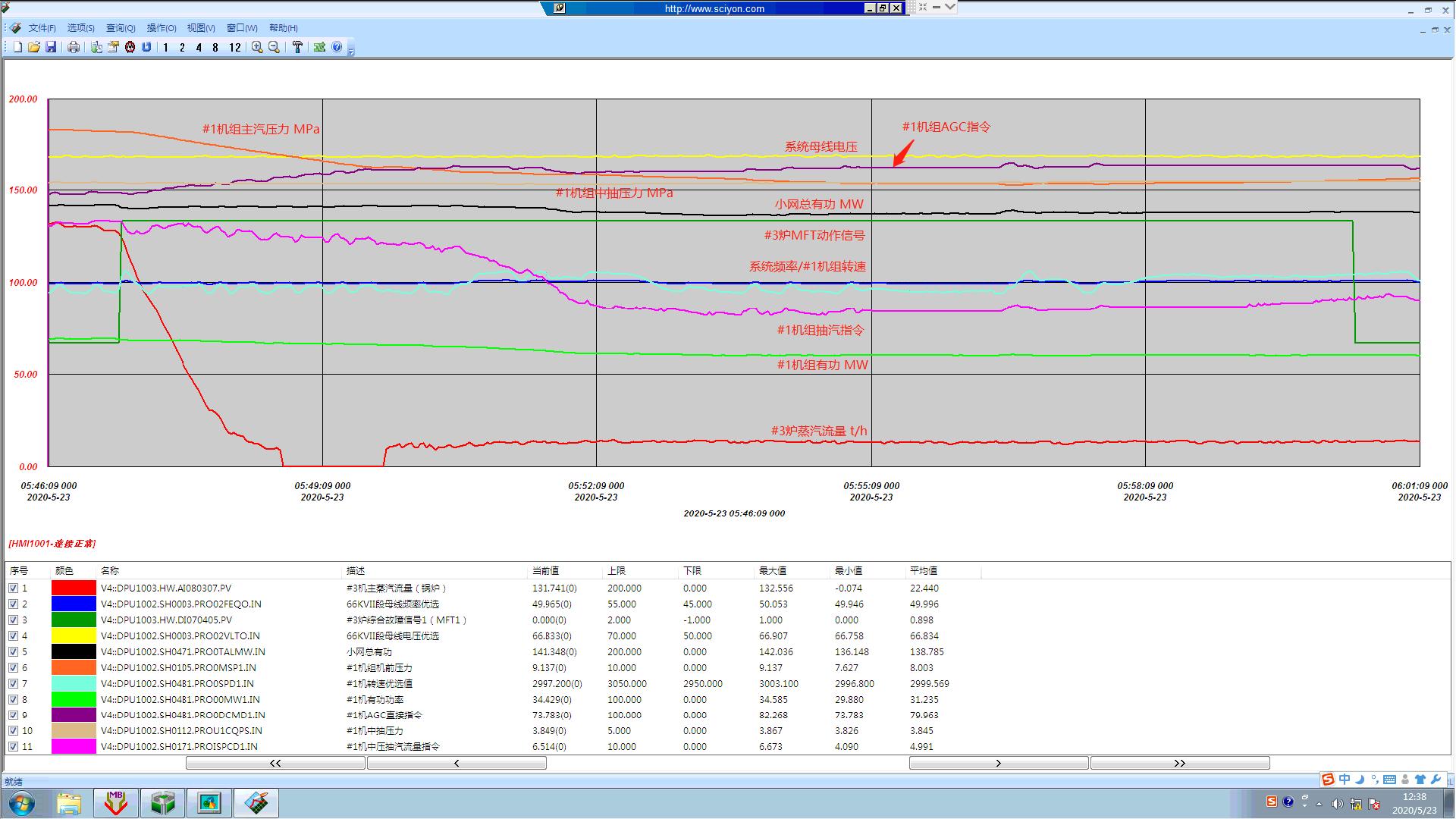
Task: Uncheck trend row 1 checkbox
Action: 13,588
